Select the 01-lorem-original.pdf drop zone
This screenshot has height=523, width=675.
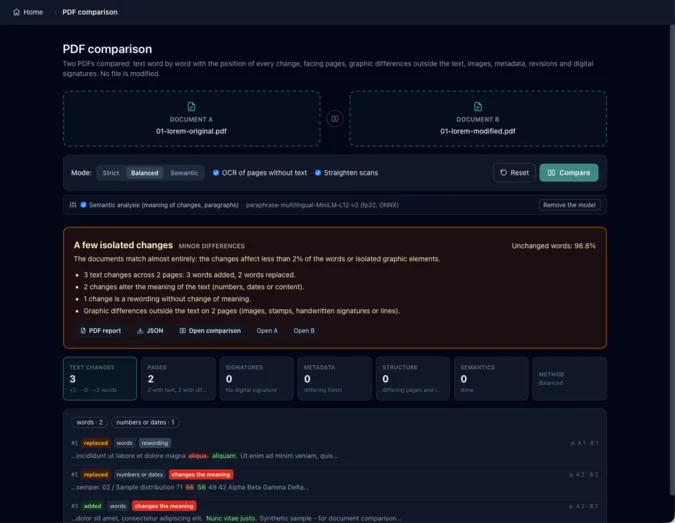pos(192,118)
